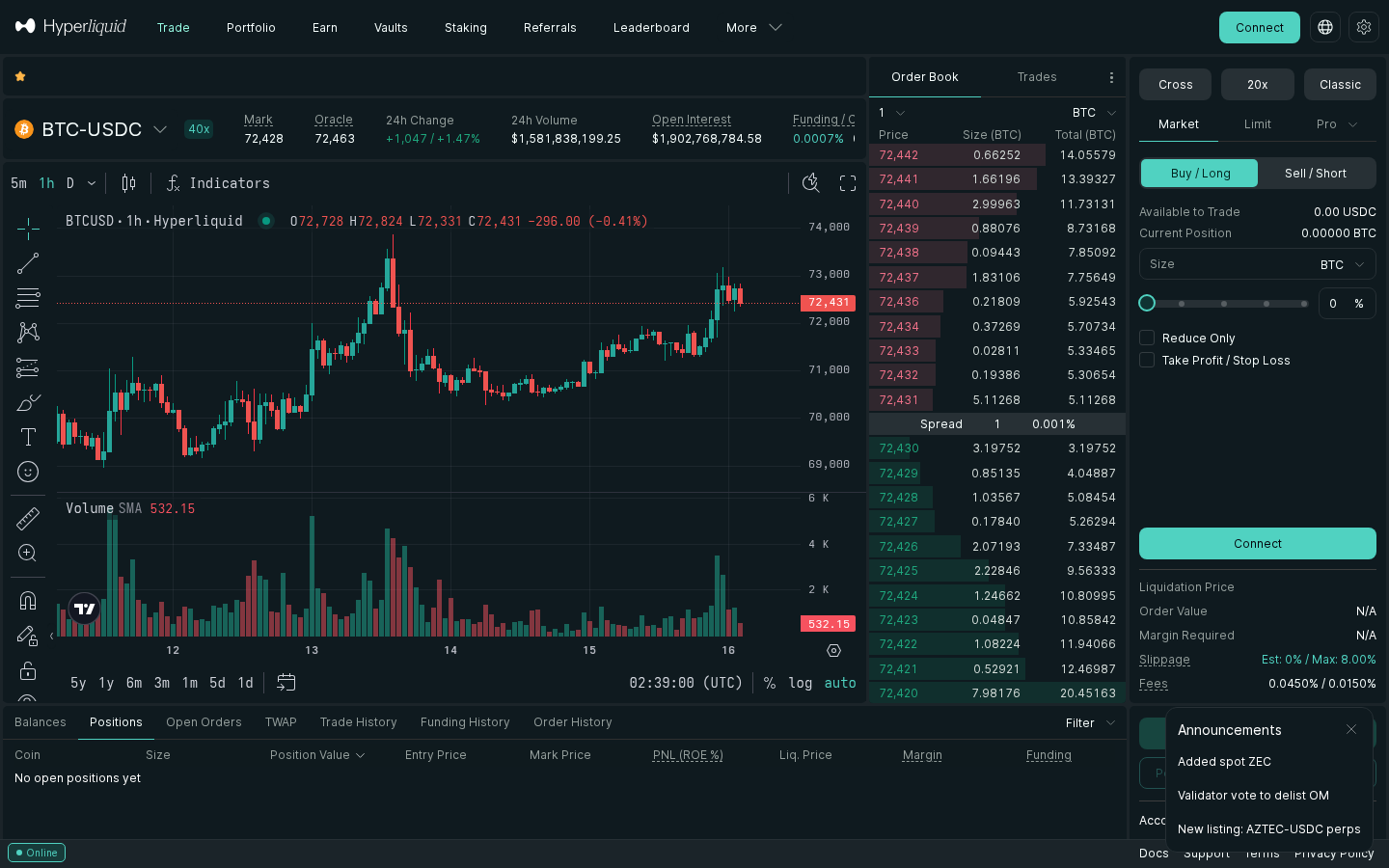This screenshot has height=868, width=1389.
Task: Enter fullscreen chart mode
Action: pyautogui.click(x=847, y=182)
